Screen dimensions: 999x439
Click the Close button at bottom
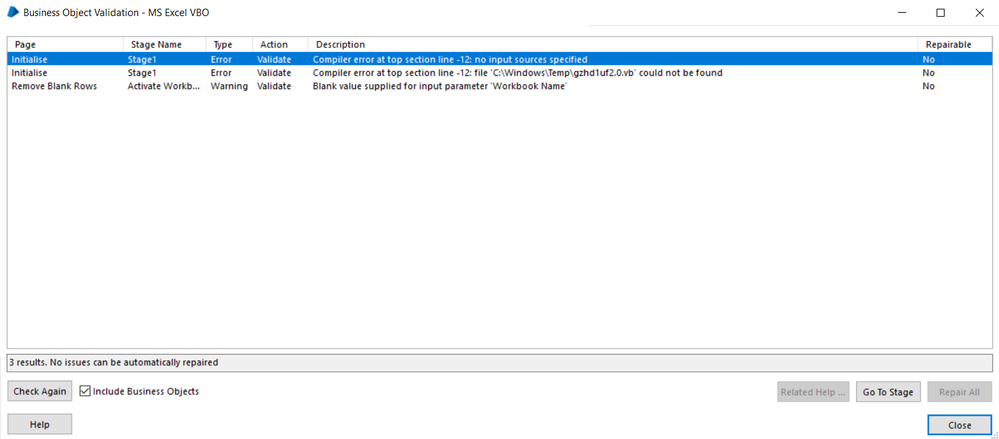point(959,425)
